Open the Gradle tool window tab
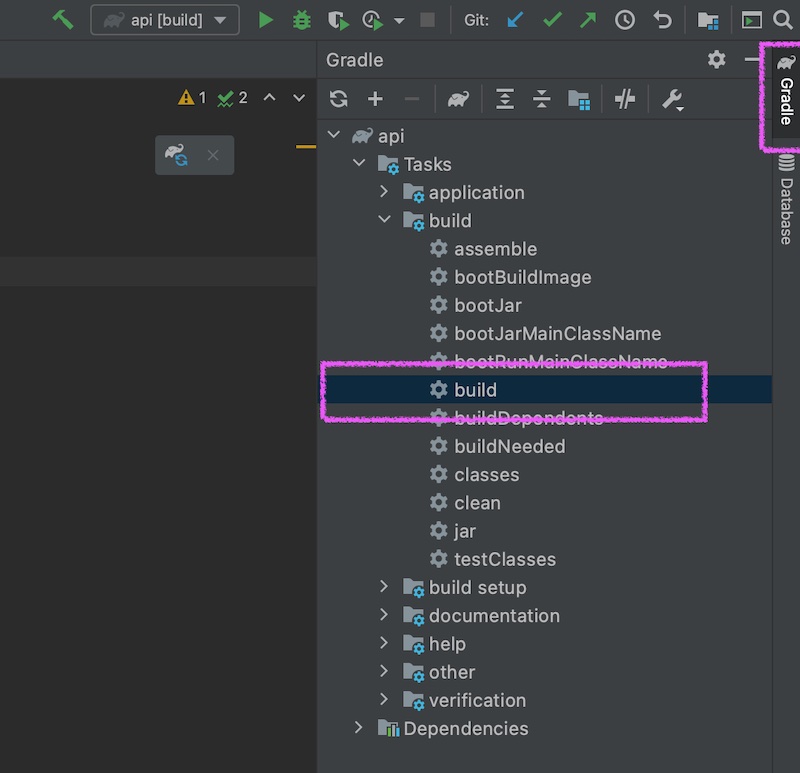The width and height of the screenshot is (800, 773). pyautogui.click(x=786, y=92)
